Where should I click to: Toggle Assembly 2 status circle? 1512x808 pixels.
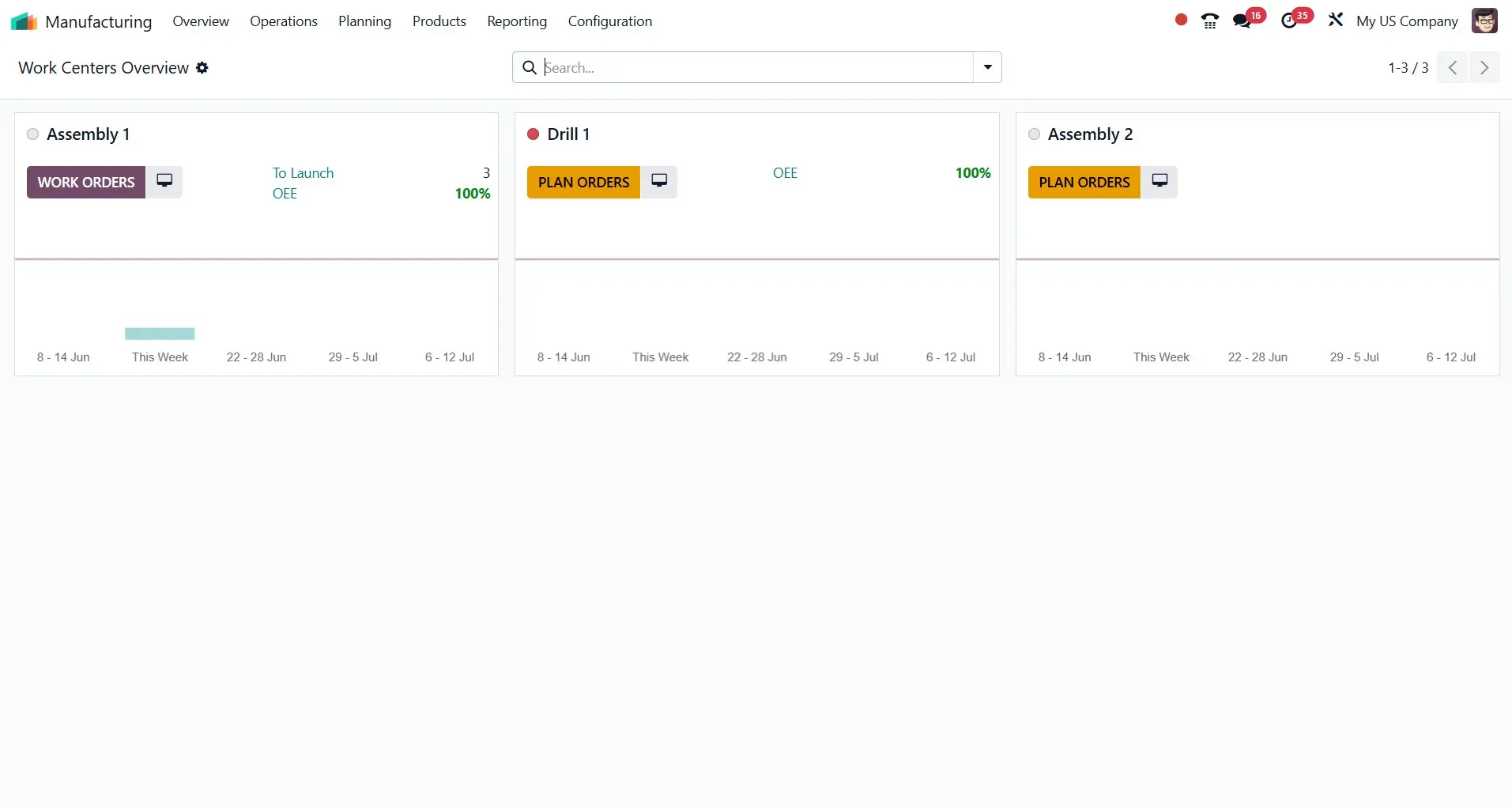pyautogui.click(x=1034, y=134)
